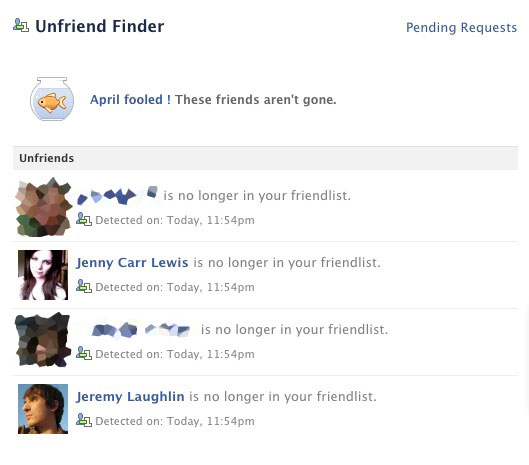Click the Unfriend Finder header icon
This screenshot has height=465, width=529.
(x=21, y=25)
